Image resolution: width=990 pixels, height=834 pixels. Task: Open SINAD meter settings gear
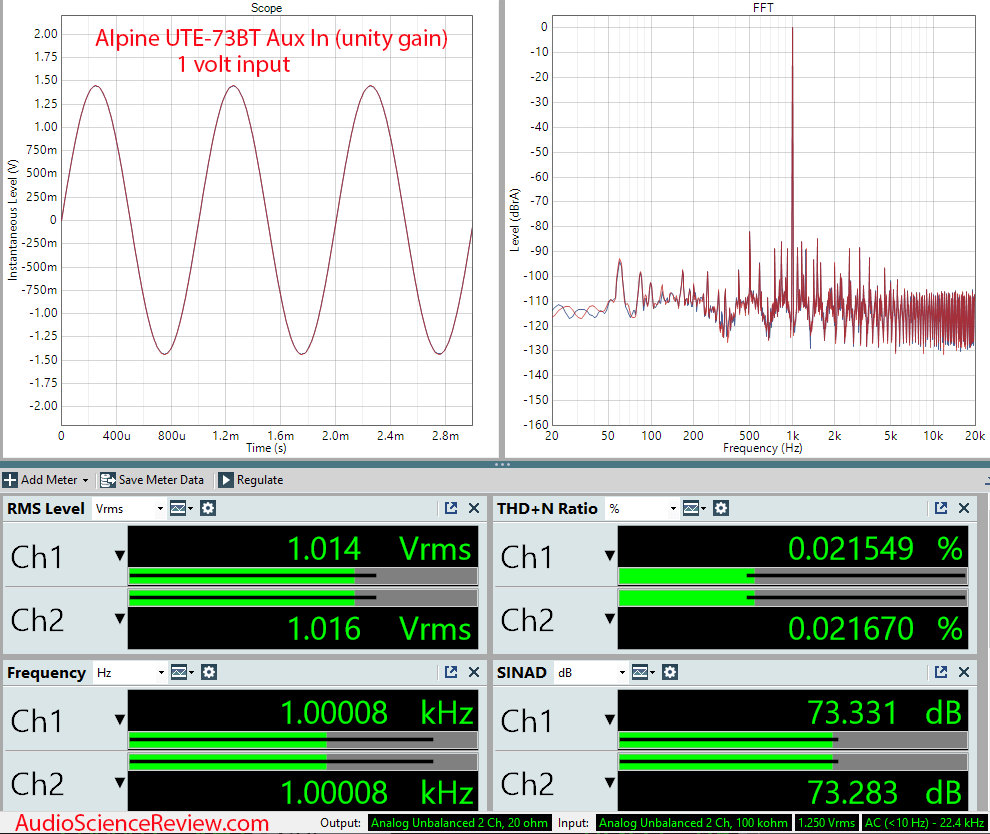(670, 672)
